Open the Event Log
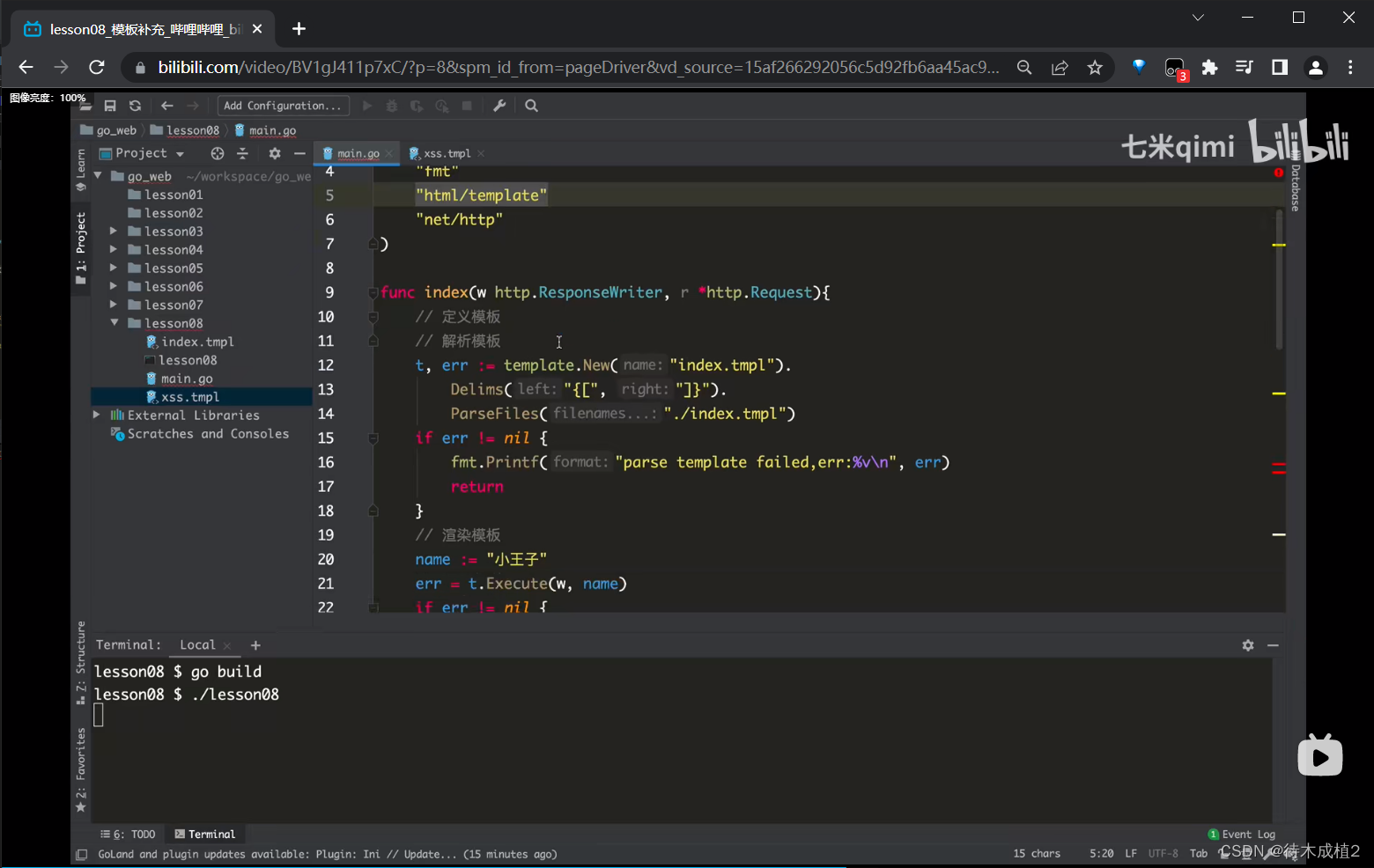1374x868 pixels. click(1242, 835)
